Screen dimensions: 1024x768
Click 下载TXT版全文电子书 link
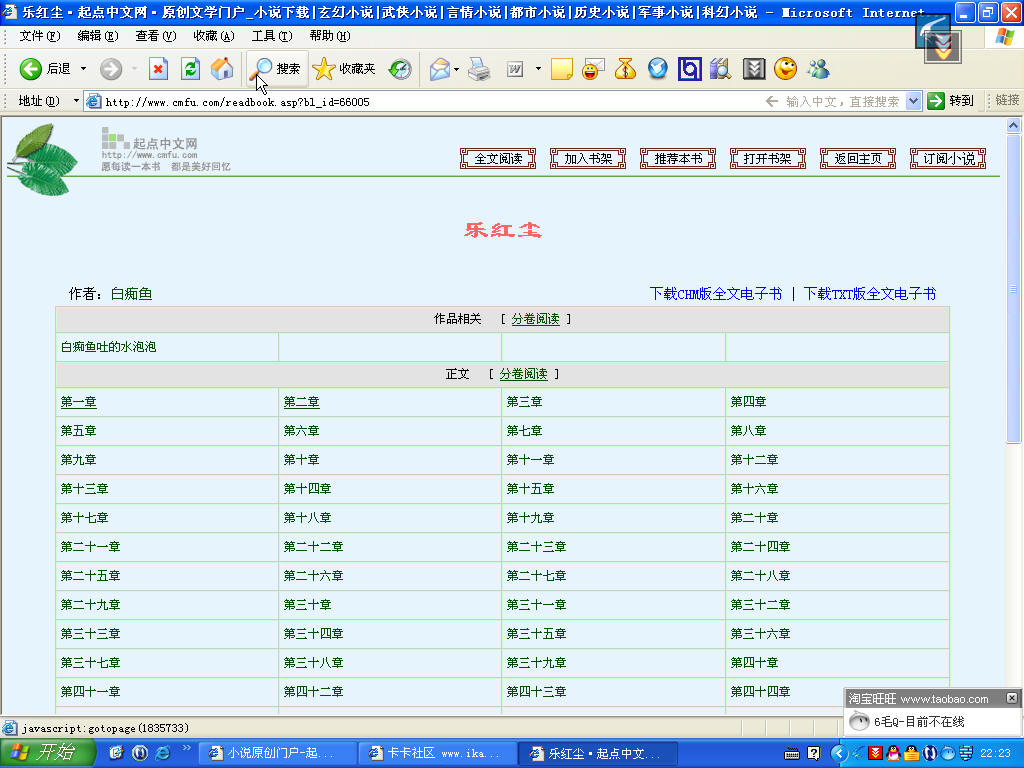[869, 294]
